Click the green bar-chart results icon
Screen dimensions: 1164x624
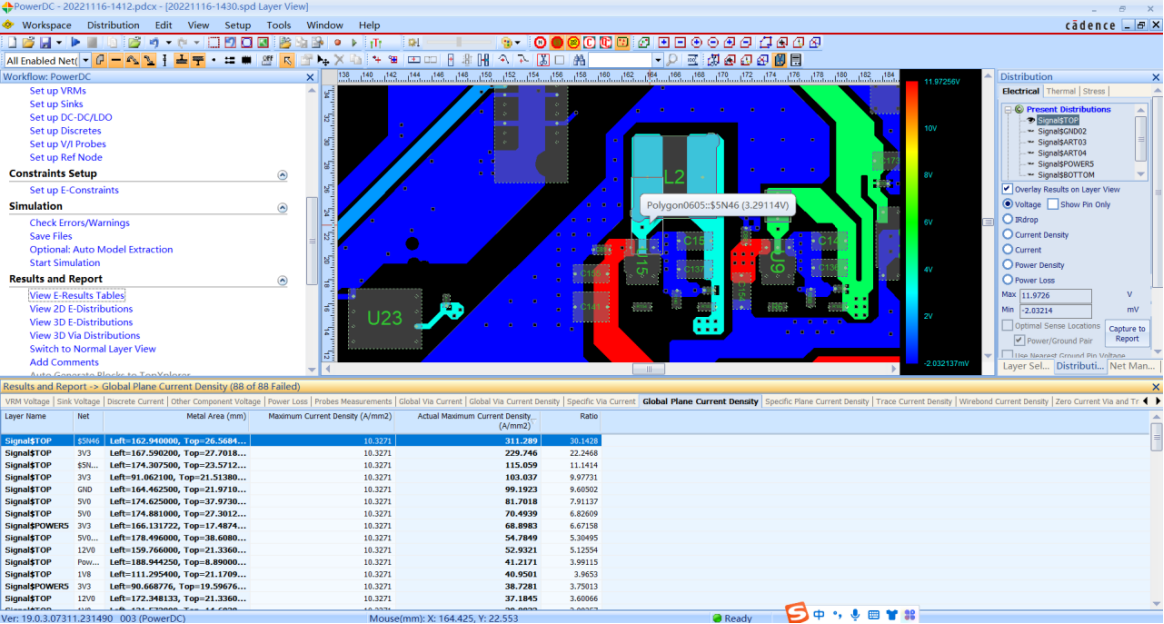376,42
